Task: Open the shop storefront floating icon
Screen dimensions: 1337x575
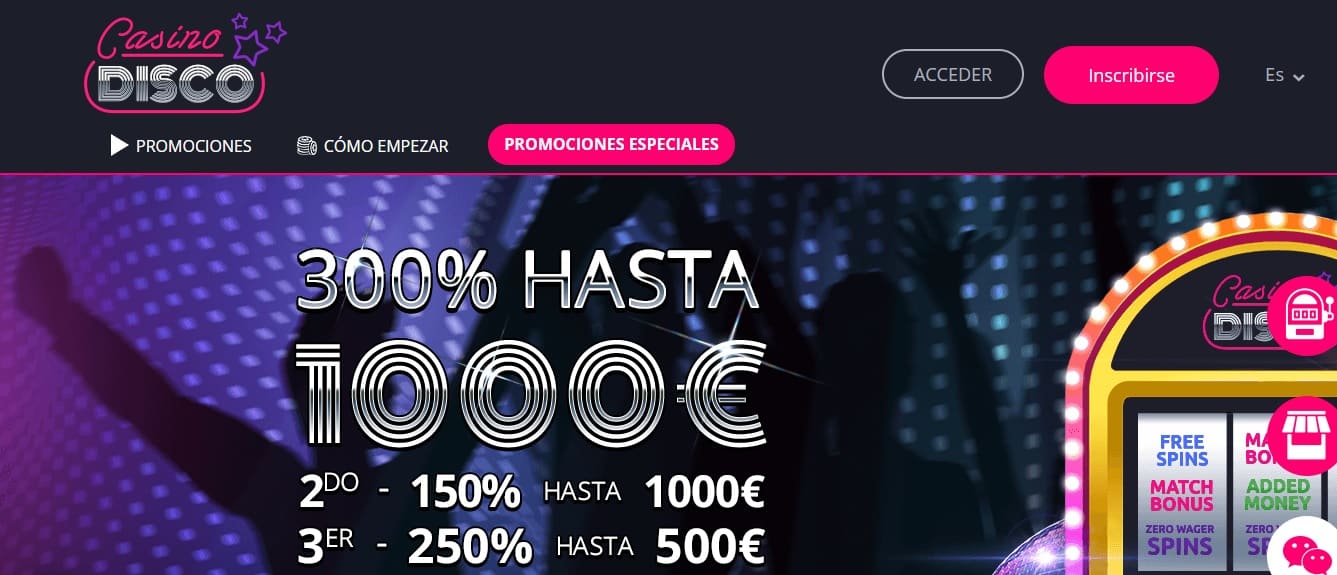Action: [x=1305, y=435]
